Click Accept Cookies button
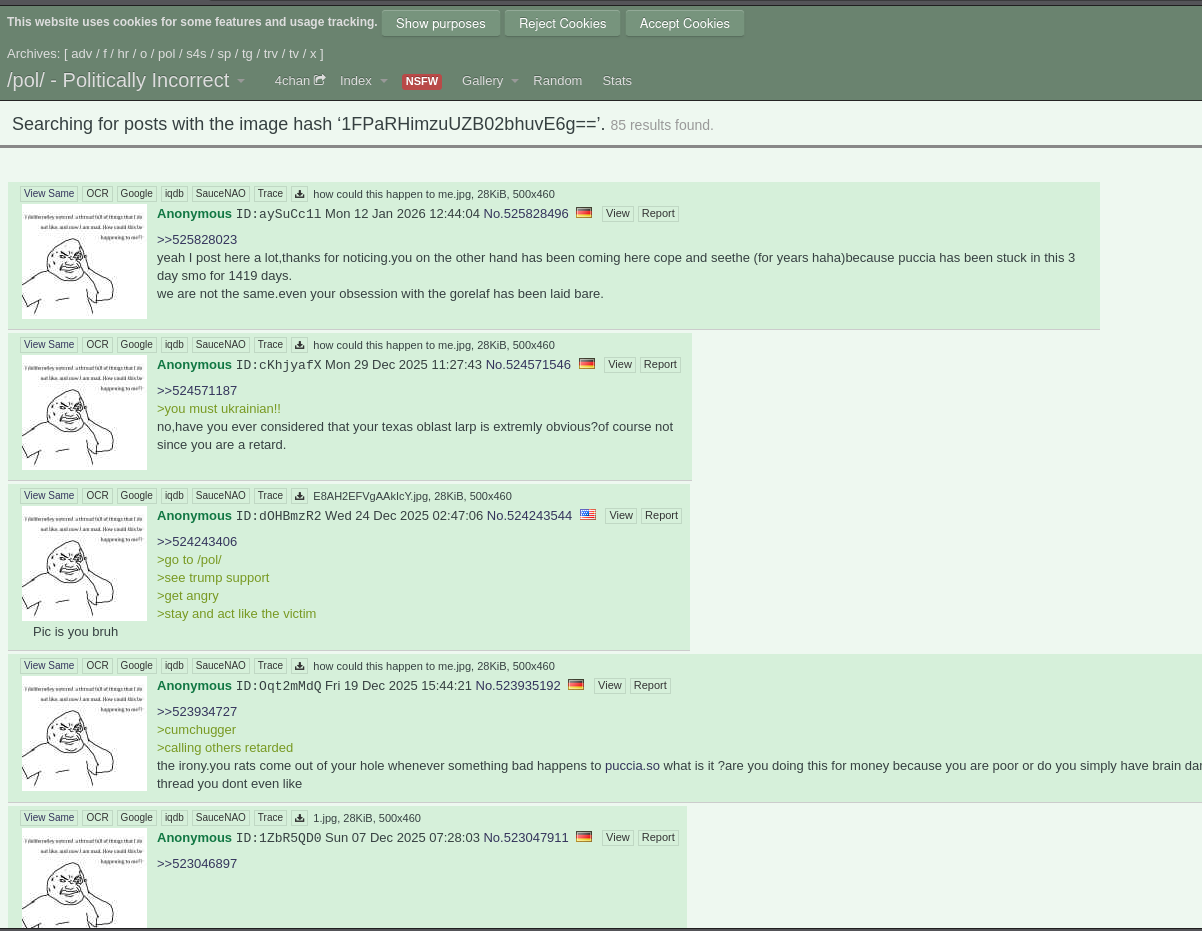The width and height of the screenshot is (1202, 931). click(x=685, y=23)
